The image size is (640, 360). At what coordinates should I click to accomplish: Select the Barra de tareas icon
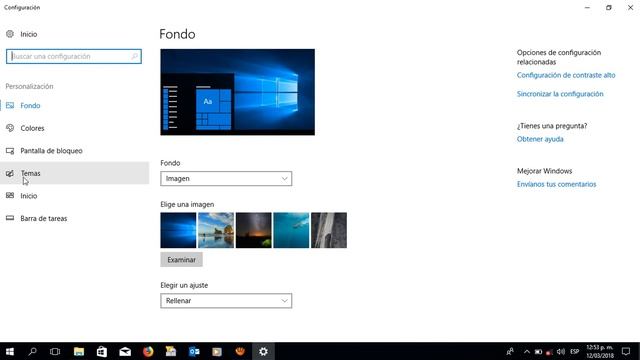pos(10,218)
